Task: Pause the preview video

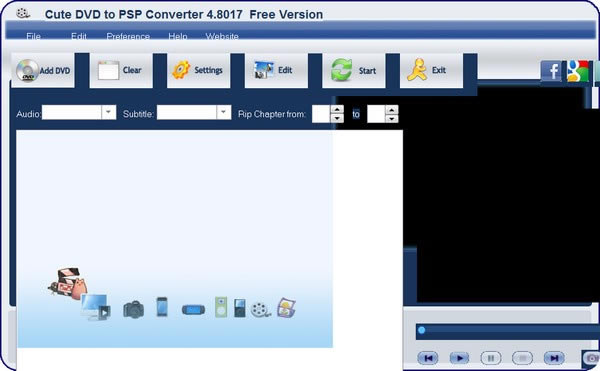Action: [x=491, y=358]
